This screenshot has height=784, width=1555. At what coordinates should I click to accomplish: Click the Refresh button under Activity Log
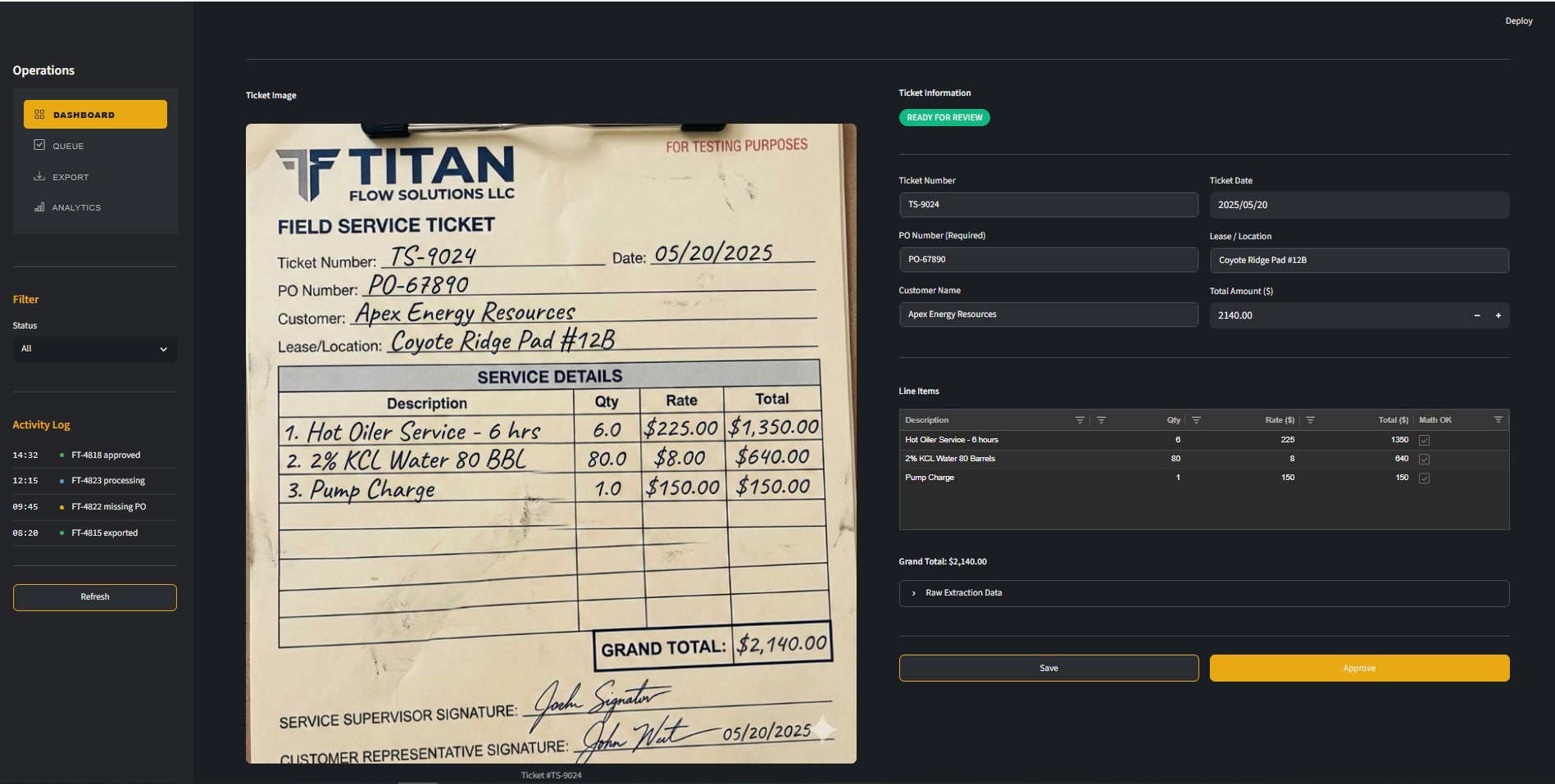tap(94, 597)
